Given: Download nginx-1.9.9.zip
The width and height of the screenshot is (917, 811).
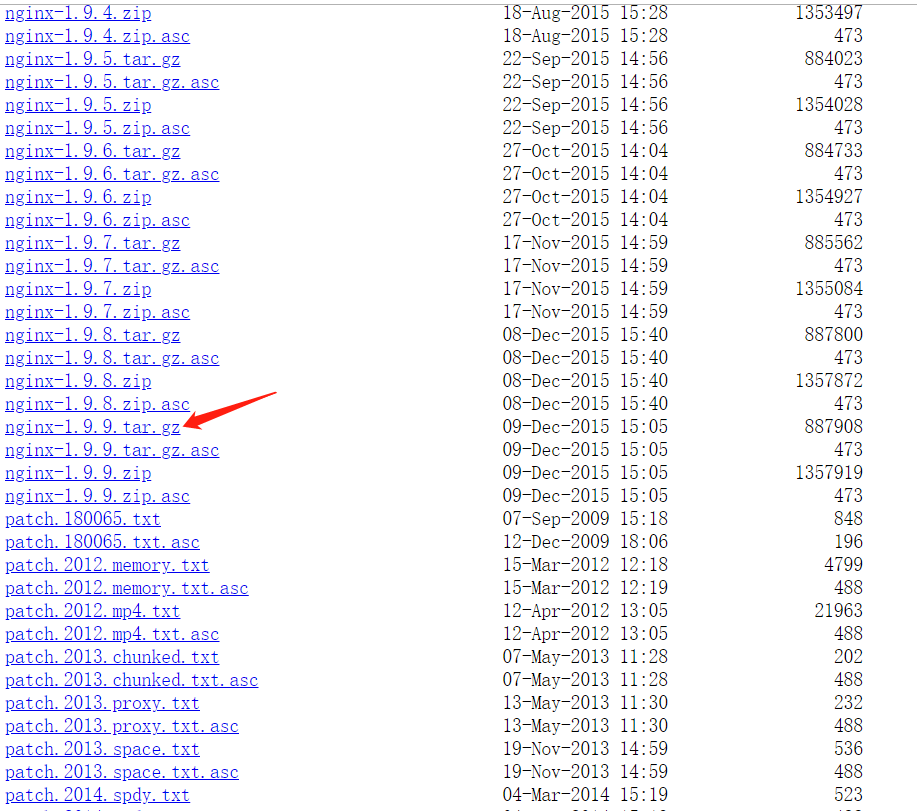Looking at the screenshot, I should tap(78, 473).
